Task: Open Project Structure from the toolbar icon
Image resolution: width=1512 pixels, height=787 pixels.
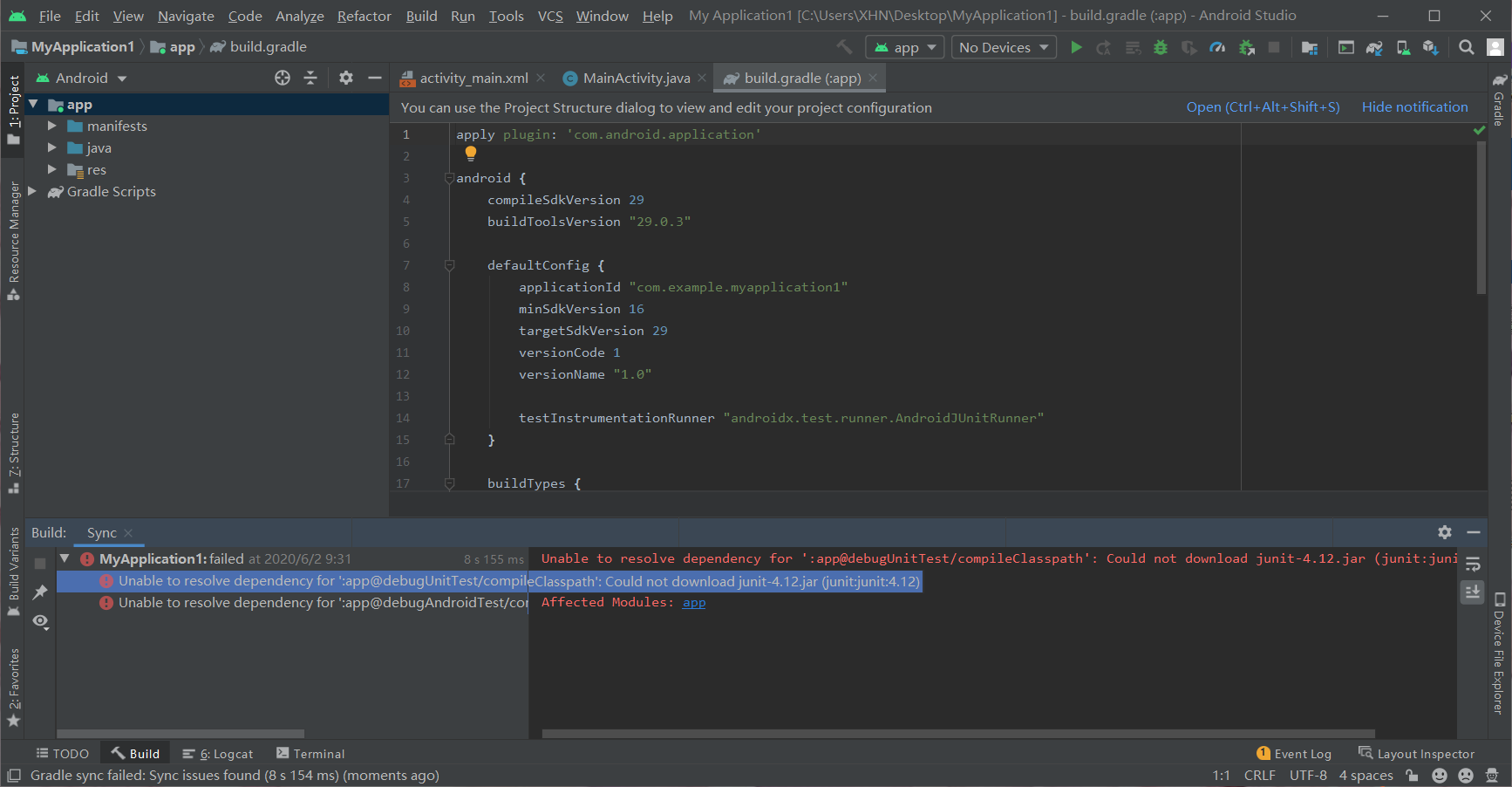Action: [1310, 47]
